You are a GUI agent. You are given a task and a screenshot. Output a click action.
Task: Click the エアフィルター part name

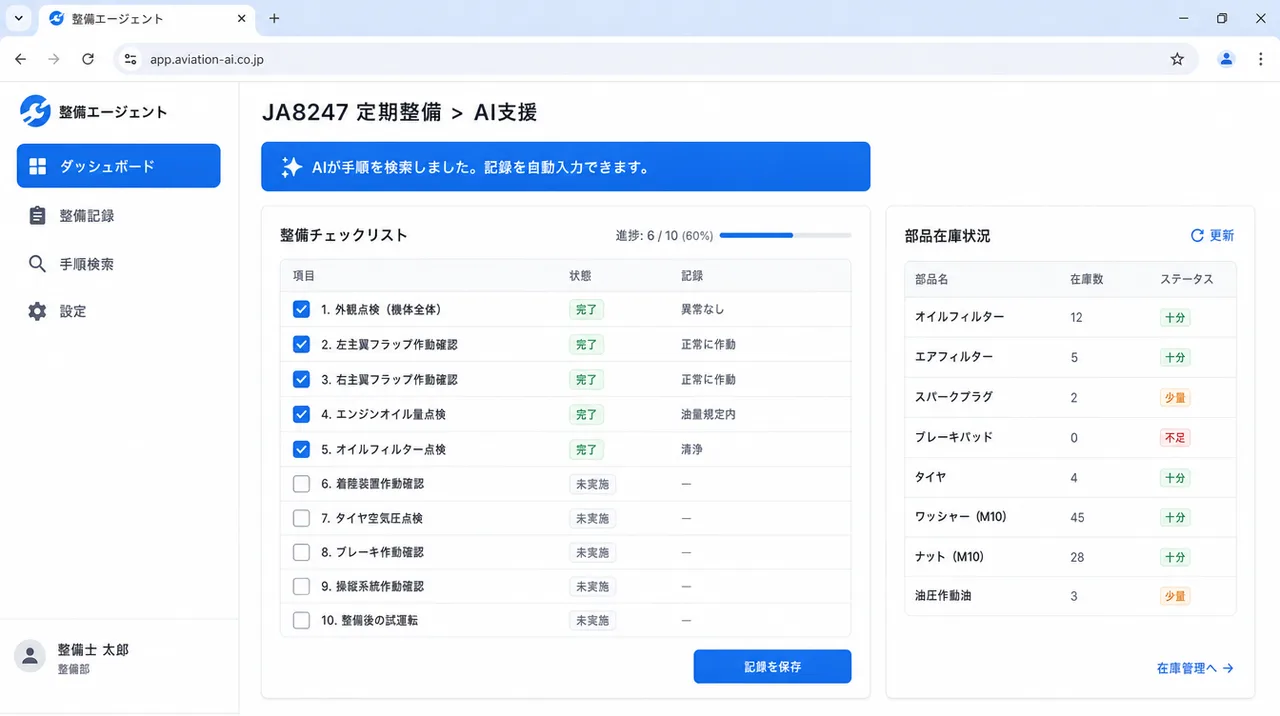pos(954,357)
